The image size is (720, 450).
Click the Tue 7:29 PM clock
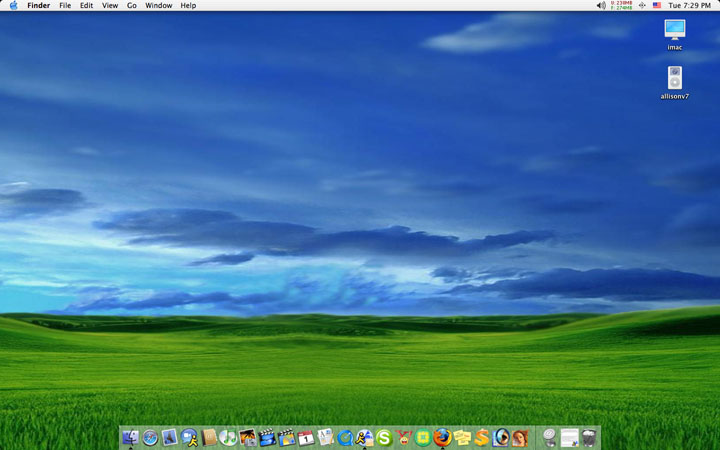[690, 6]
